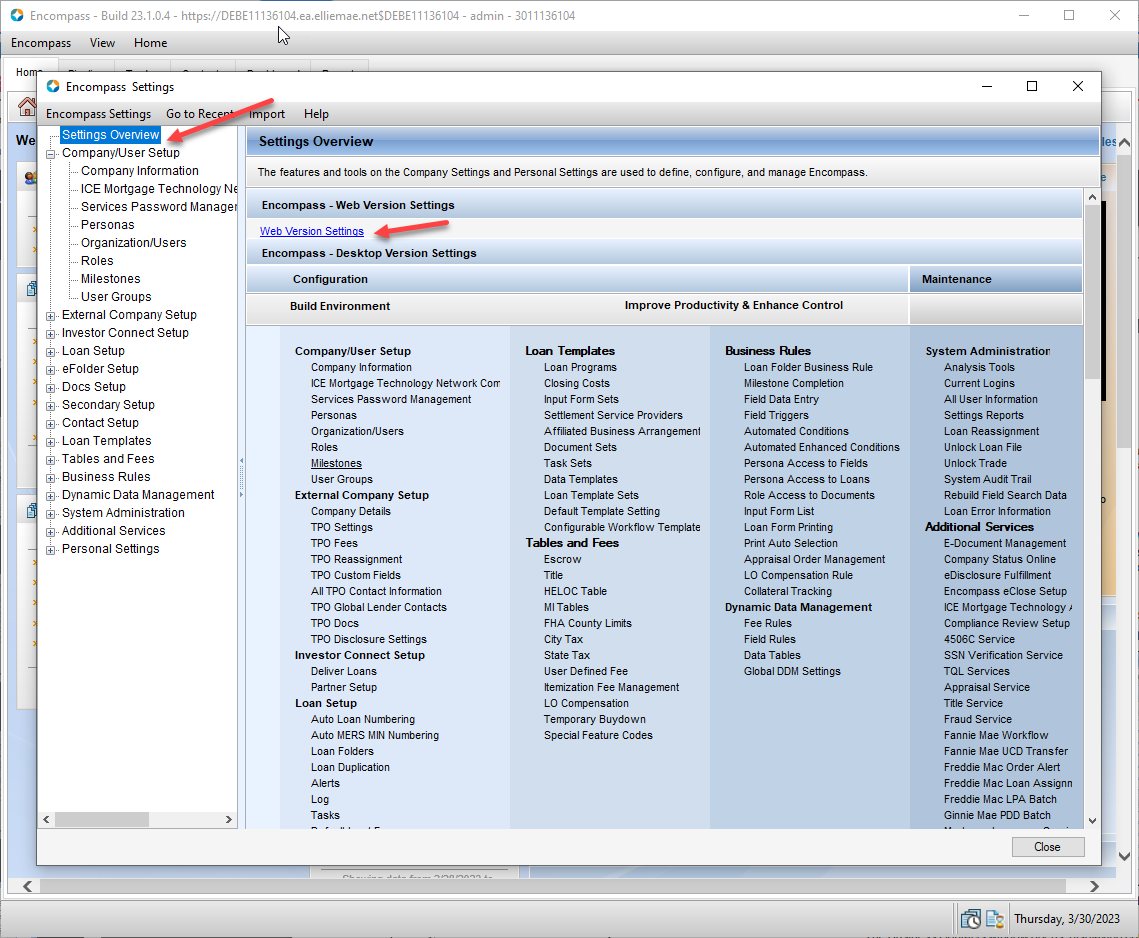This screenshot has width=1139, height=938.
Task: Select Services Password Management in the tree
Action: [158, 206]
